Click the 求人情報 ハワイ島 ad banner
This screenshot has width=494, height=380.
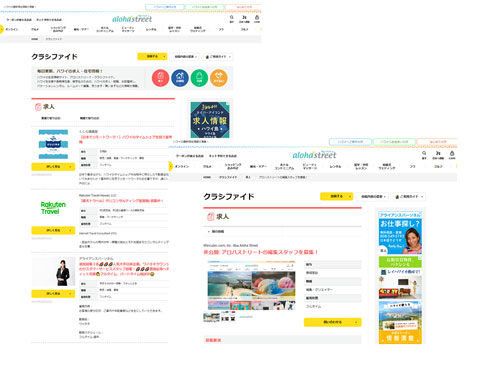pyautogui.click(x=210, y=120)
